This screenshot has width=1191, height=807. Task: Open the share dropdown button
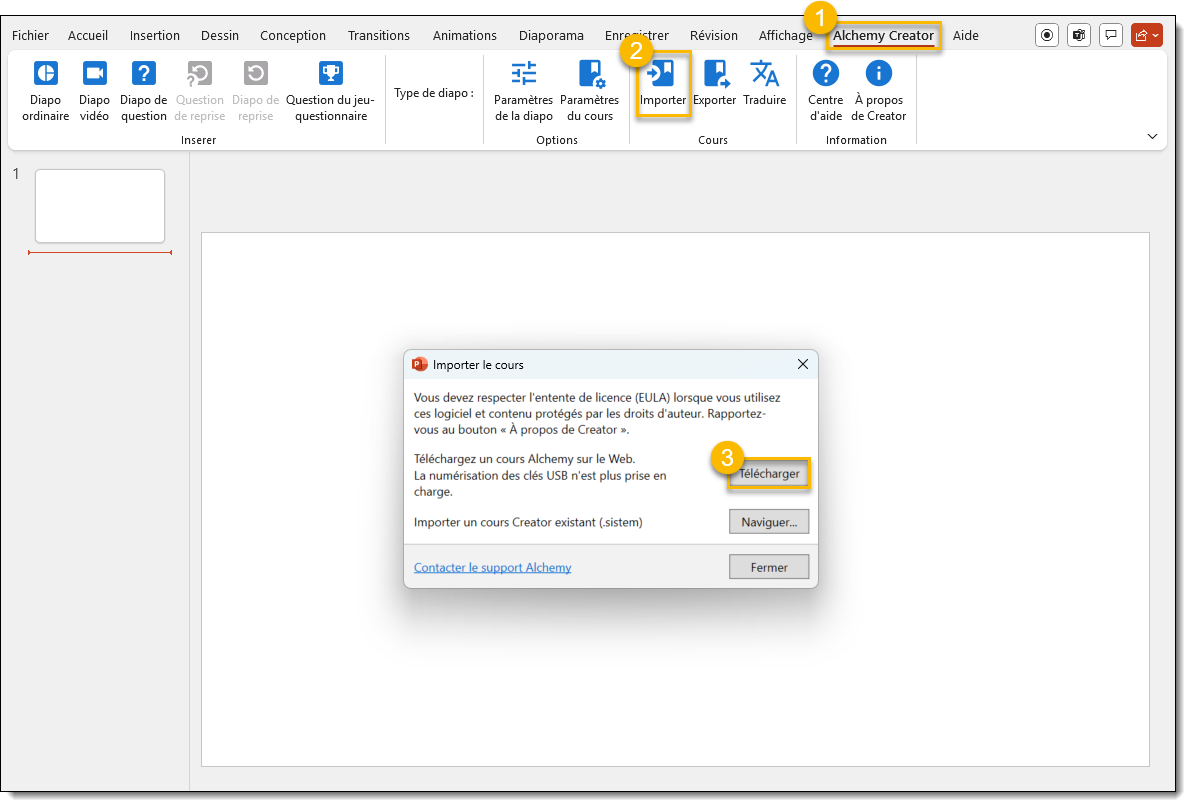1146,35
